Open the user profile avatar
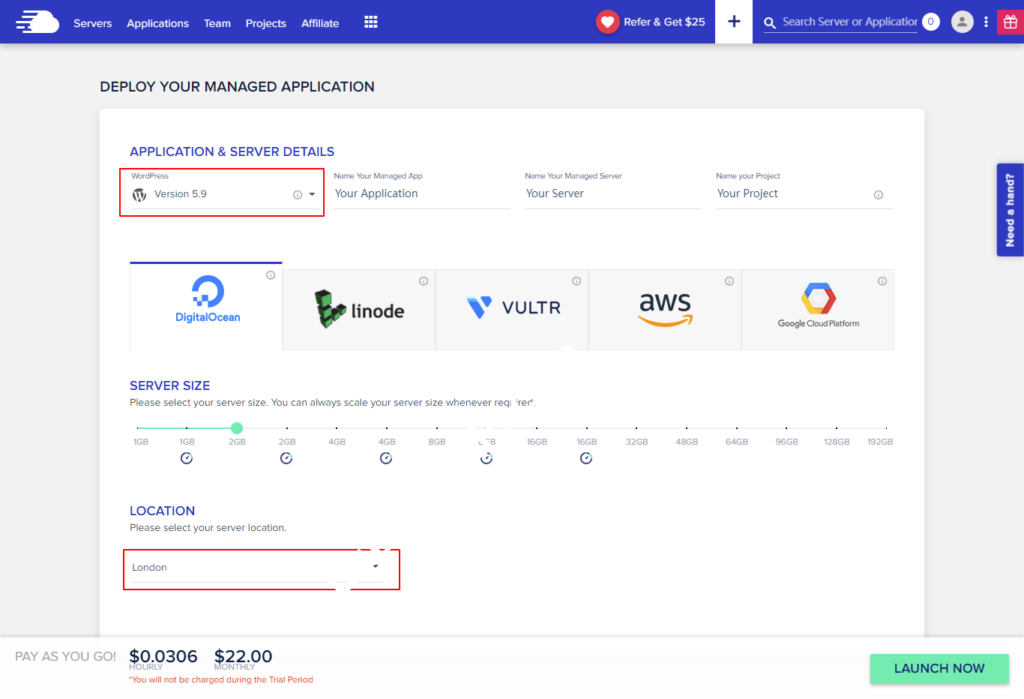Image resolution: width=1024 pixels, height=699 pixels. coord(962,22)
